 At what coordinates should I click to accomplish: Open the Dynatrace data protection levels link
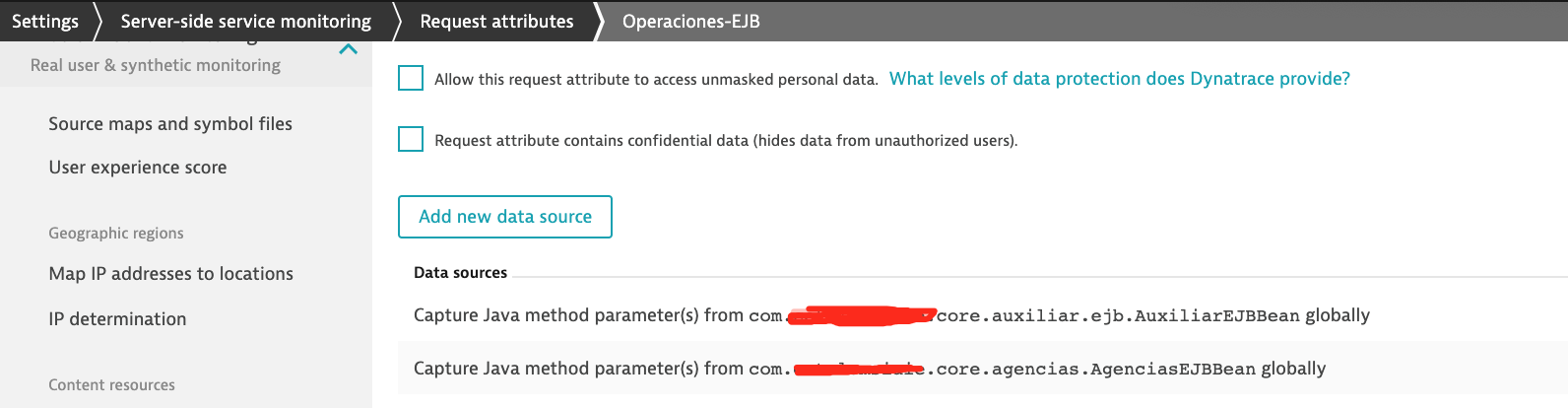(1119, 79)
